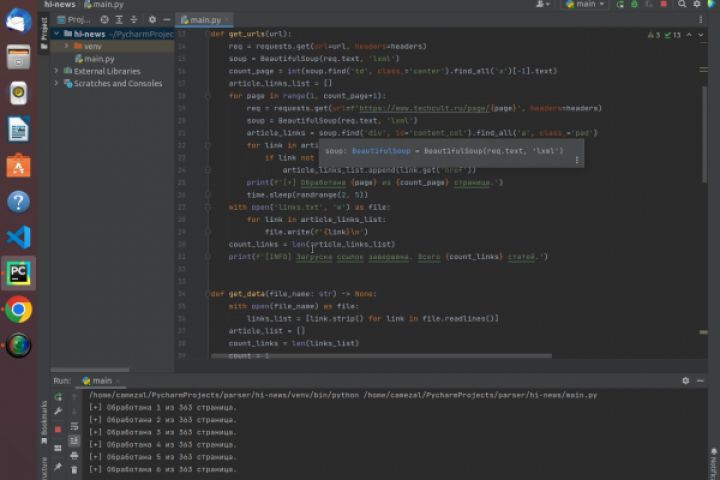Clear all Run console output with trash icon
Screen dimensions: 720x480
point(74,470)
